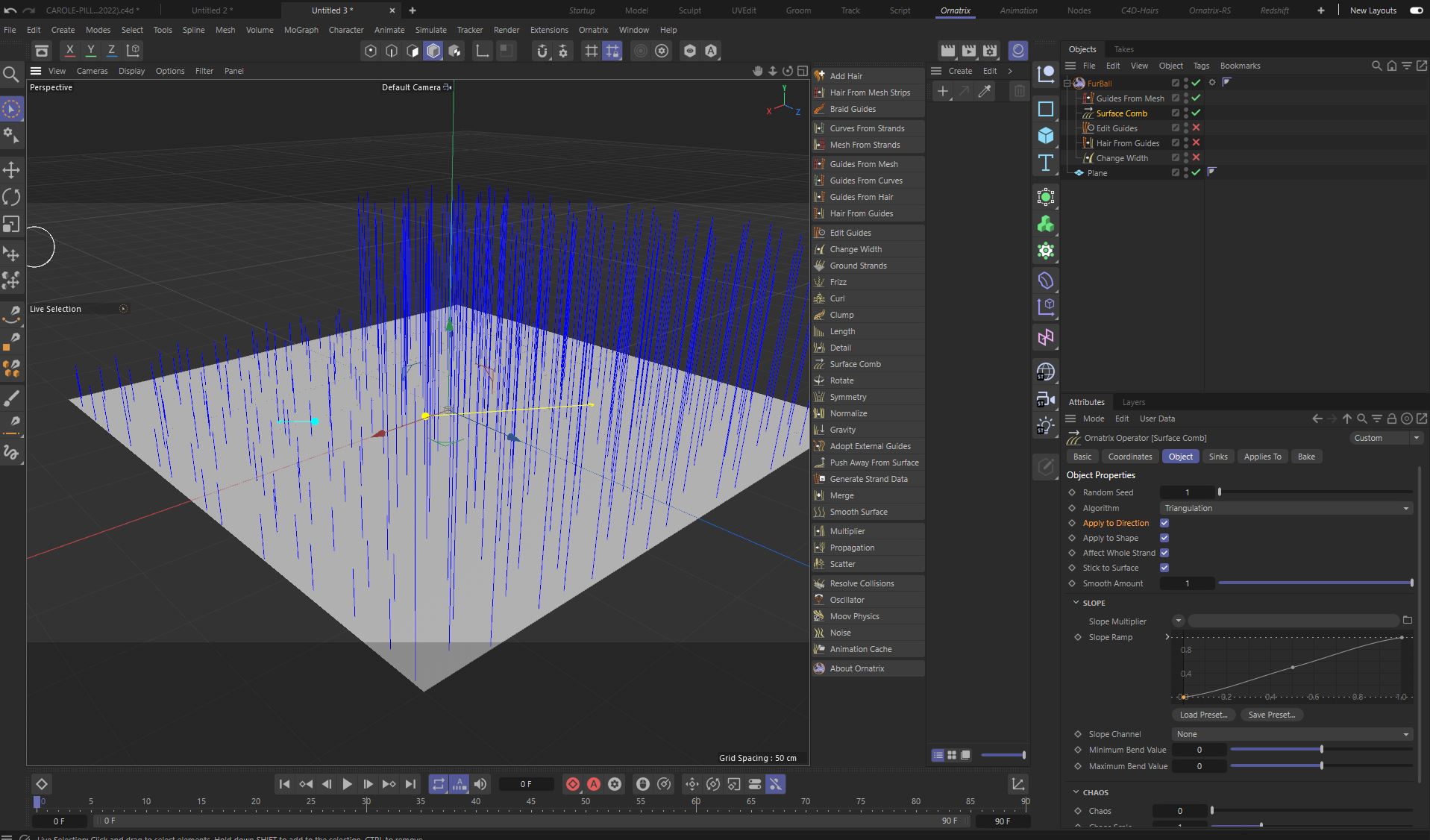This screenshot has height=840, width=1430.
Task: Collapse the SLOPE section
Action: (x=1076, y=603)
